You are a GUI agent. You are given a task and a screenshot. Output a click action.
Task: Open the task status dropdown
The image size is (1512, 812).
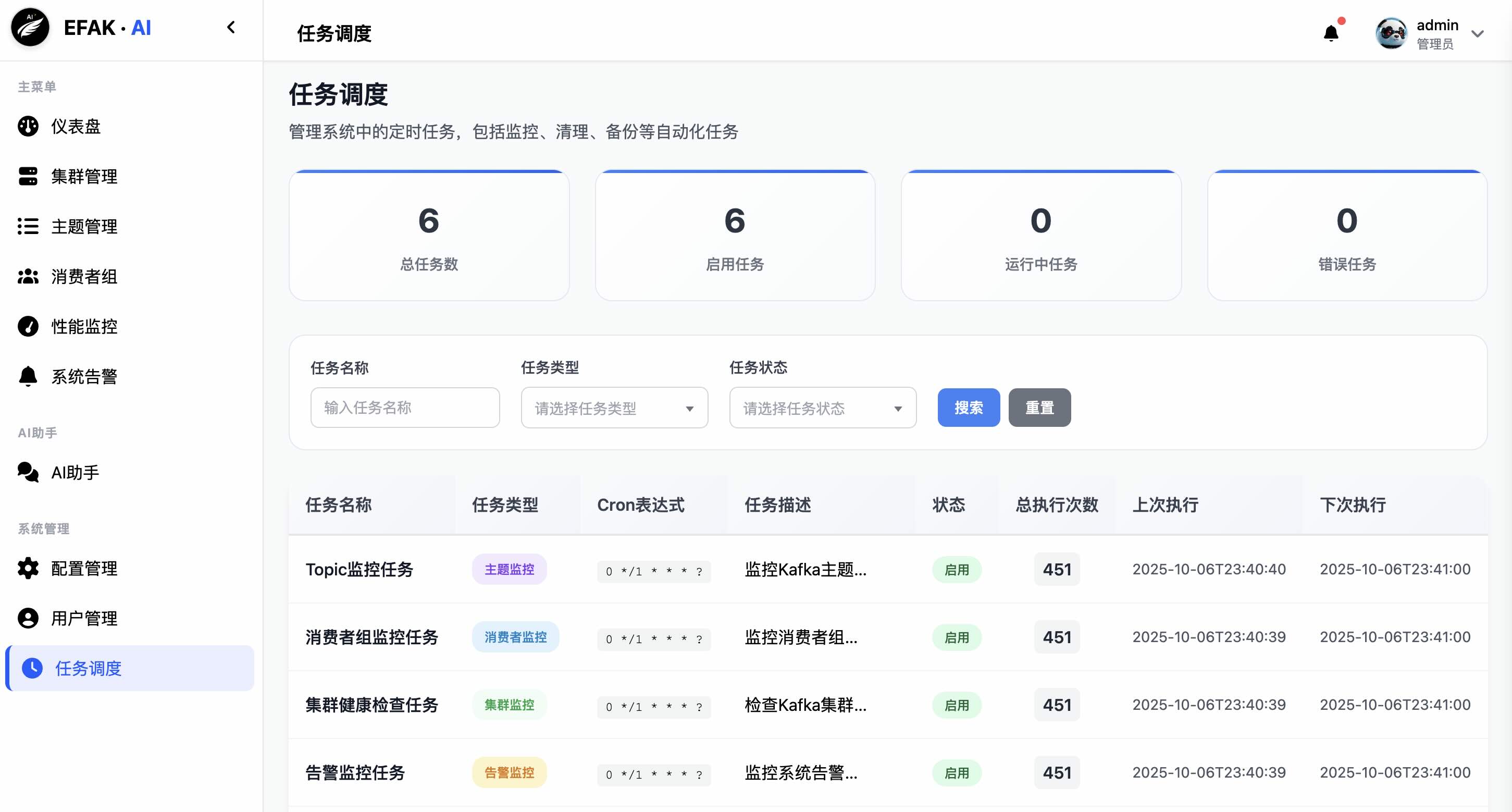(x=822, y=408)
